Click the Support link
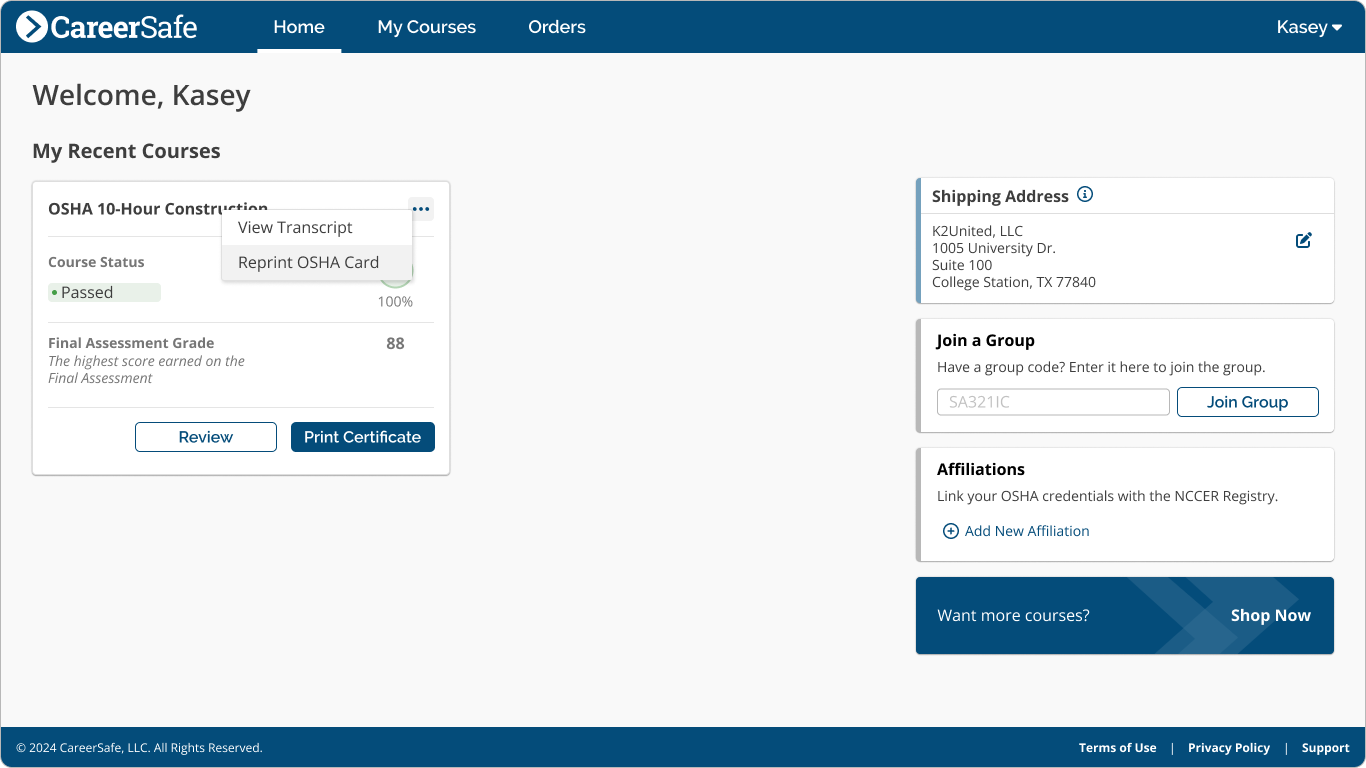Viewport: 1366px width, 768px height. click(1325, 747)
